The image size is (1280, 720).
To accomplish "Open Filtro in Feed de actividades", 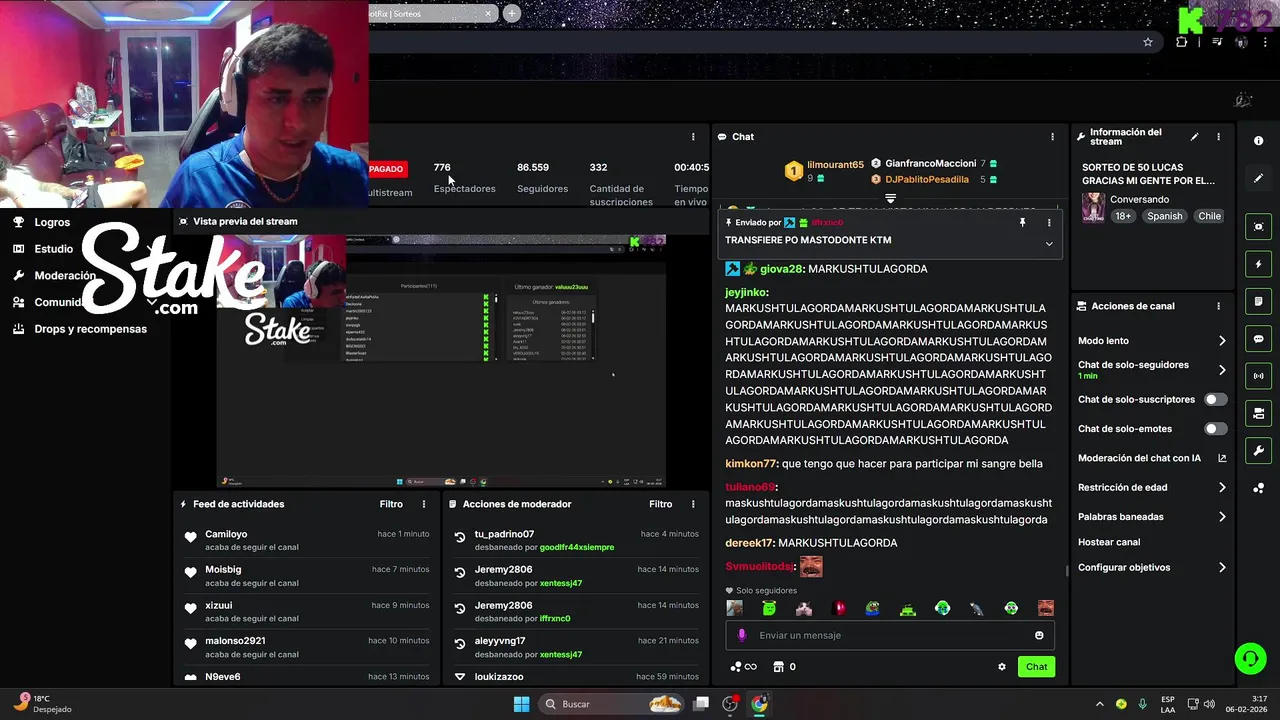I will pyautogui.click(x=391, y=504).
